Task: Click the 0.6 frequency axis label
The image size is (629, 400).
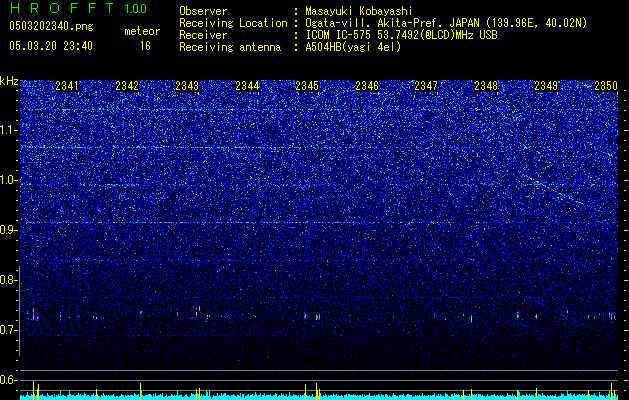Action: [x=9, y=380]
